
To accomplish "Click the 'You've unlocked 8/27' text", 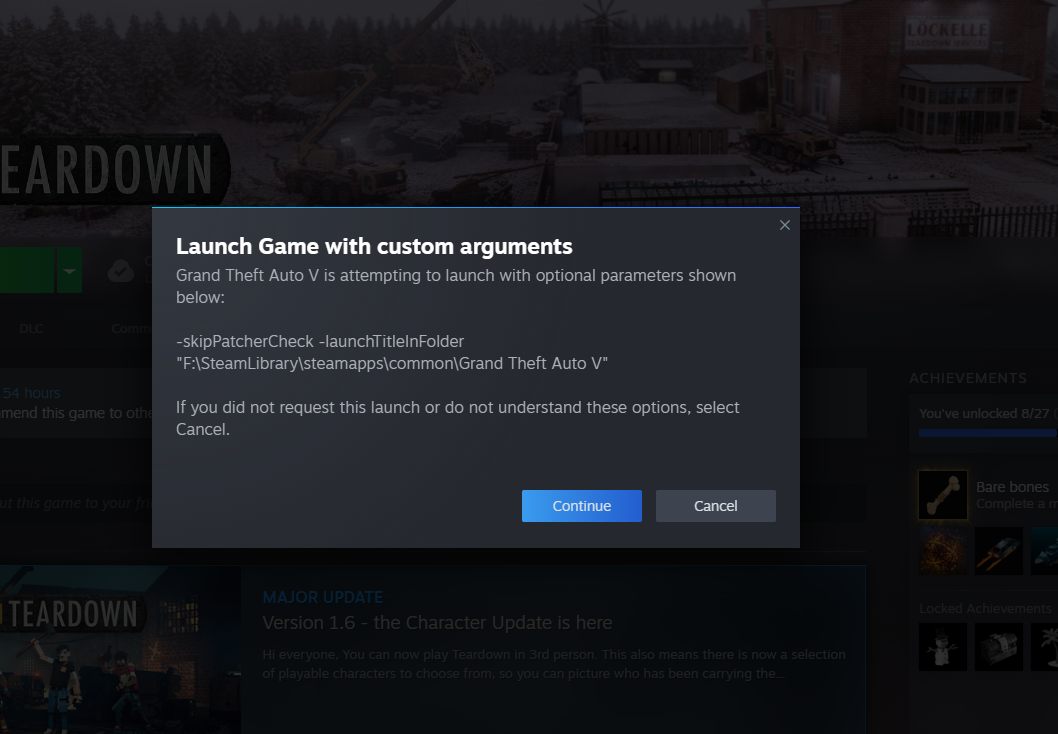I will [984, 414].
